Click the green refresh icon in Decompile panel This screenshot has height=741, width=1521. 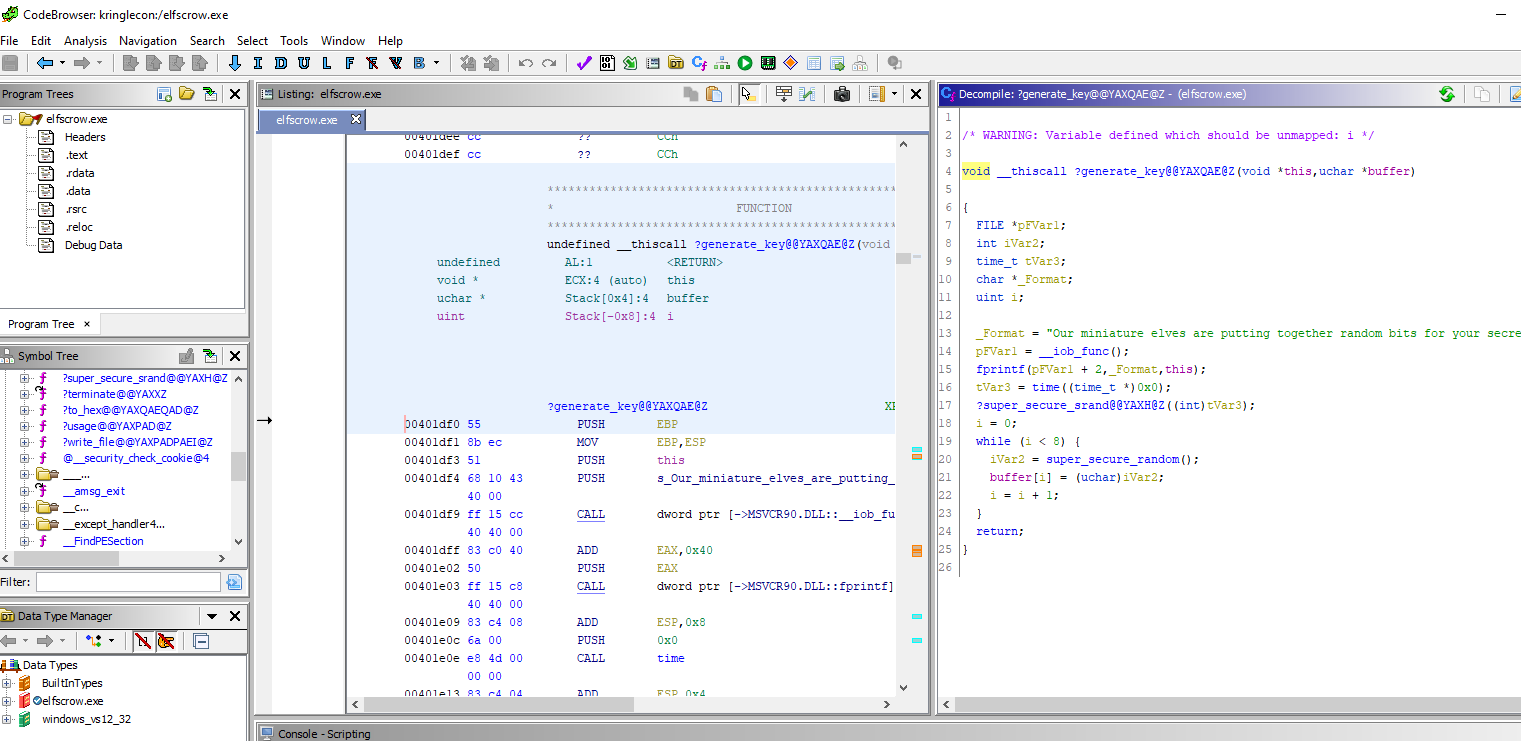tap(1446, 94)
